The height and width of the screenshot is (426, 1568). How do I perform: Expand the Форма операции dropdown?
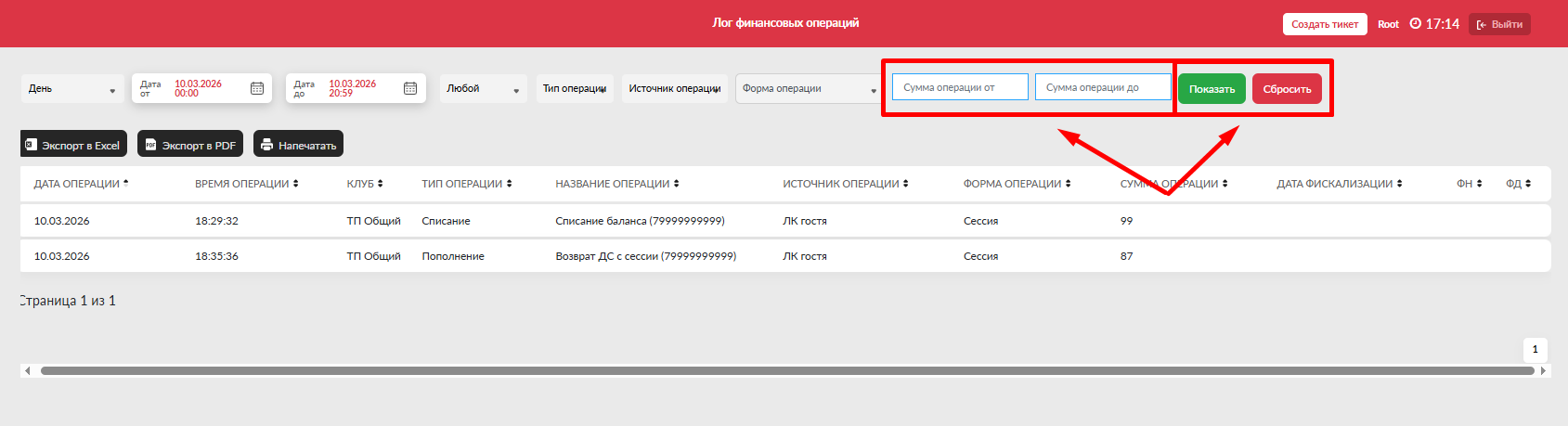[808, 89]
